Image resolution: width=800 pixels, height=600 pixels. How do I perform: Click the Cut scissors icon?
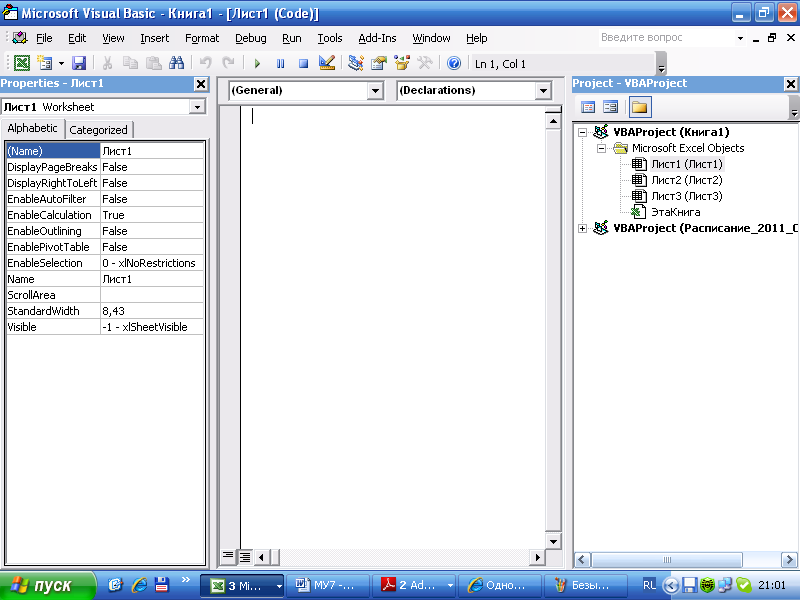pyautogui.click(x=107, y=63)
